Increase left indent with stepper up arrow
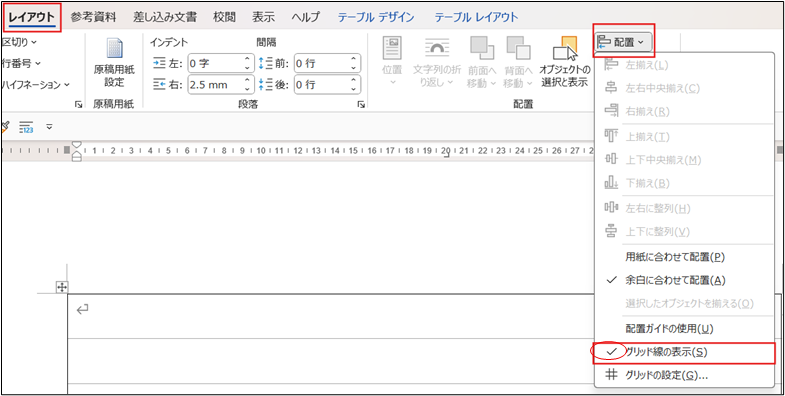This screenshot has width=785, height=396. pos(247,59)
